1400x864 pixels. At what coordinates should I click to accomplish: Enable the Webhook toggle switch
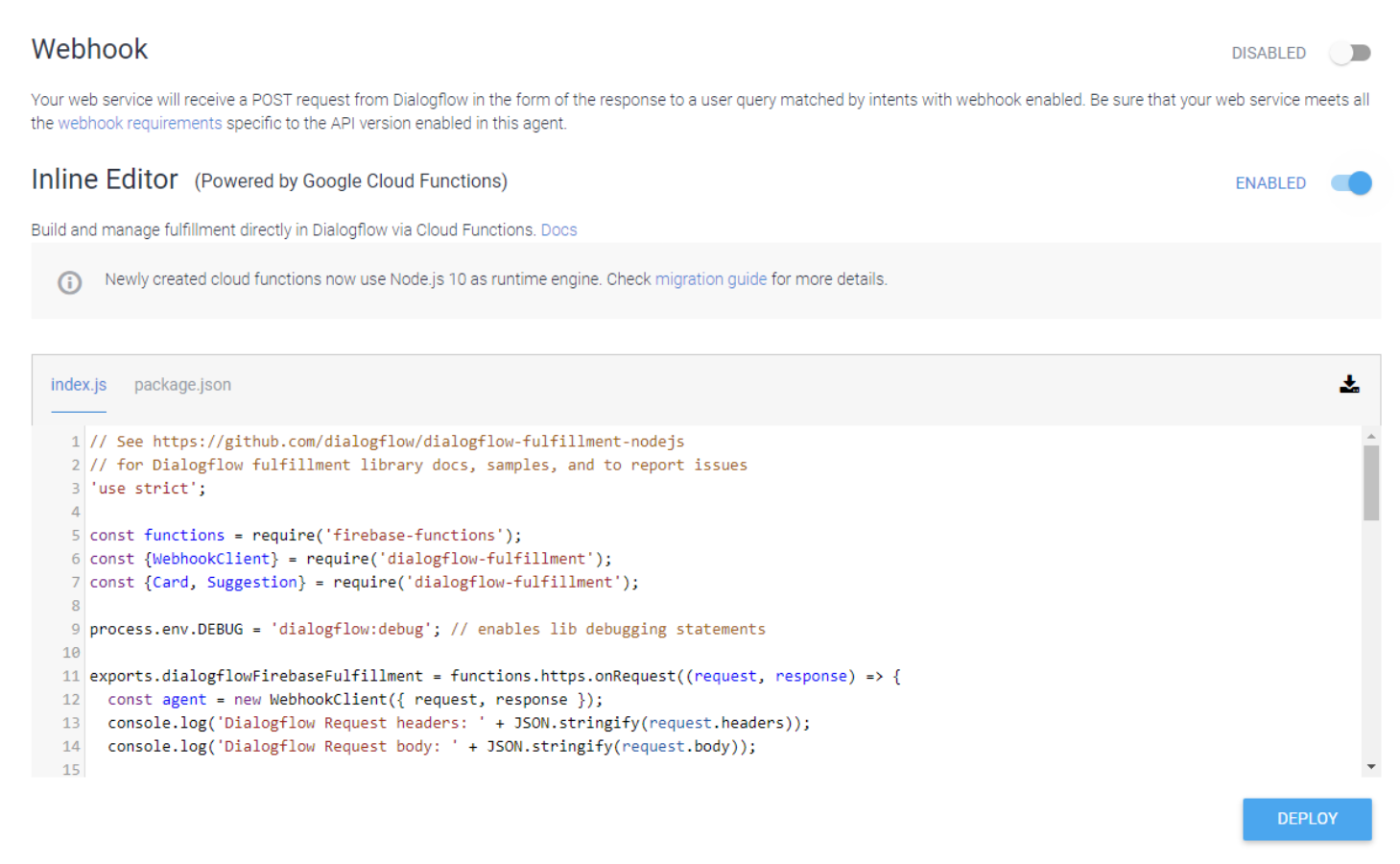tap(1350, 53)
